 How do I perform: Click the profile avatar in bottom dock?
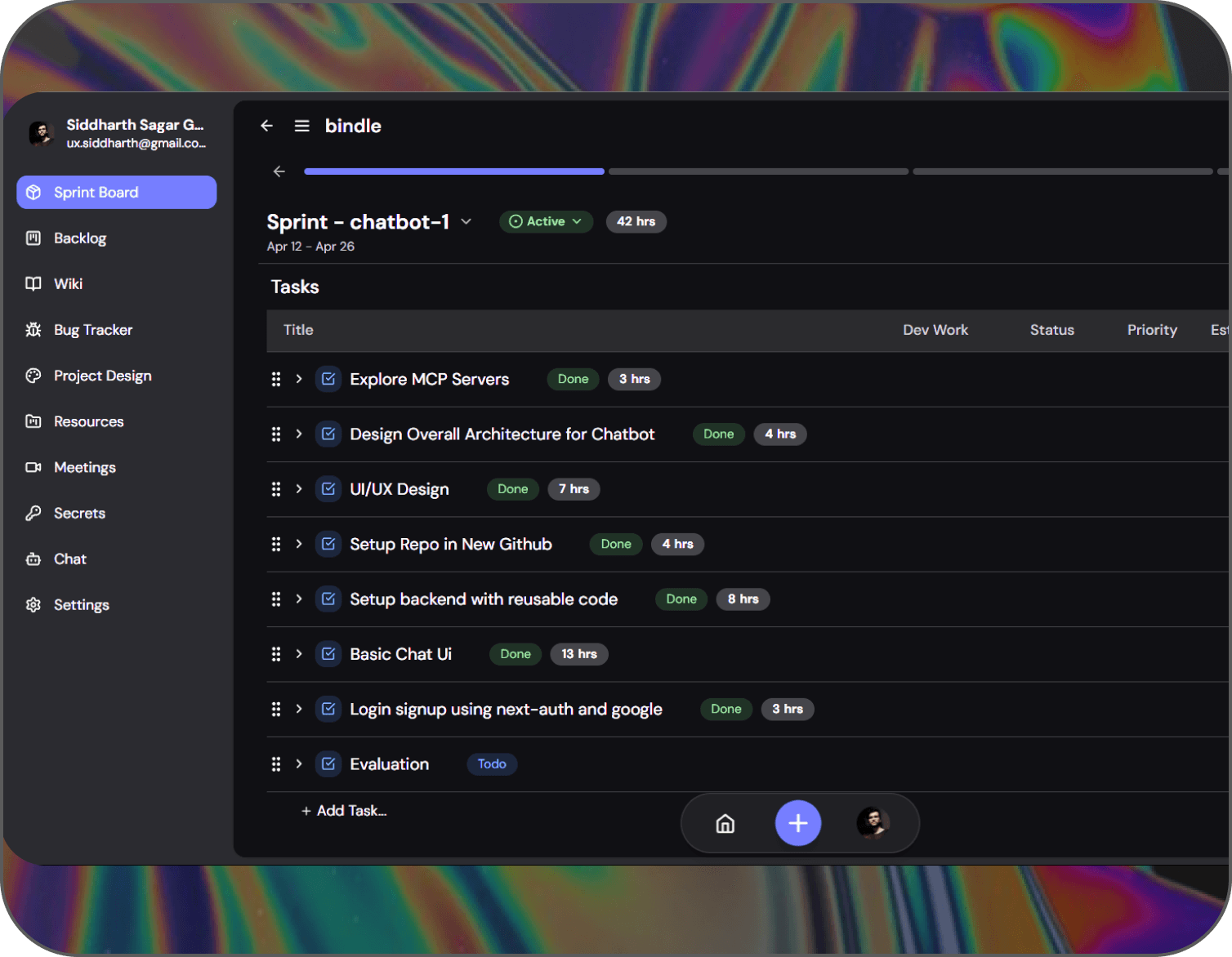(873, 823)
